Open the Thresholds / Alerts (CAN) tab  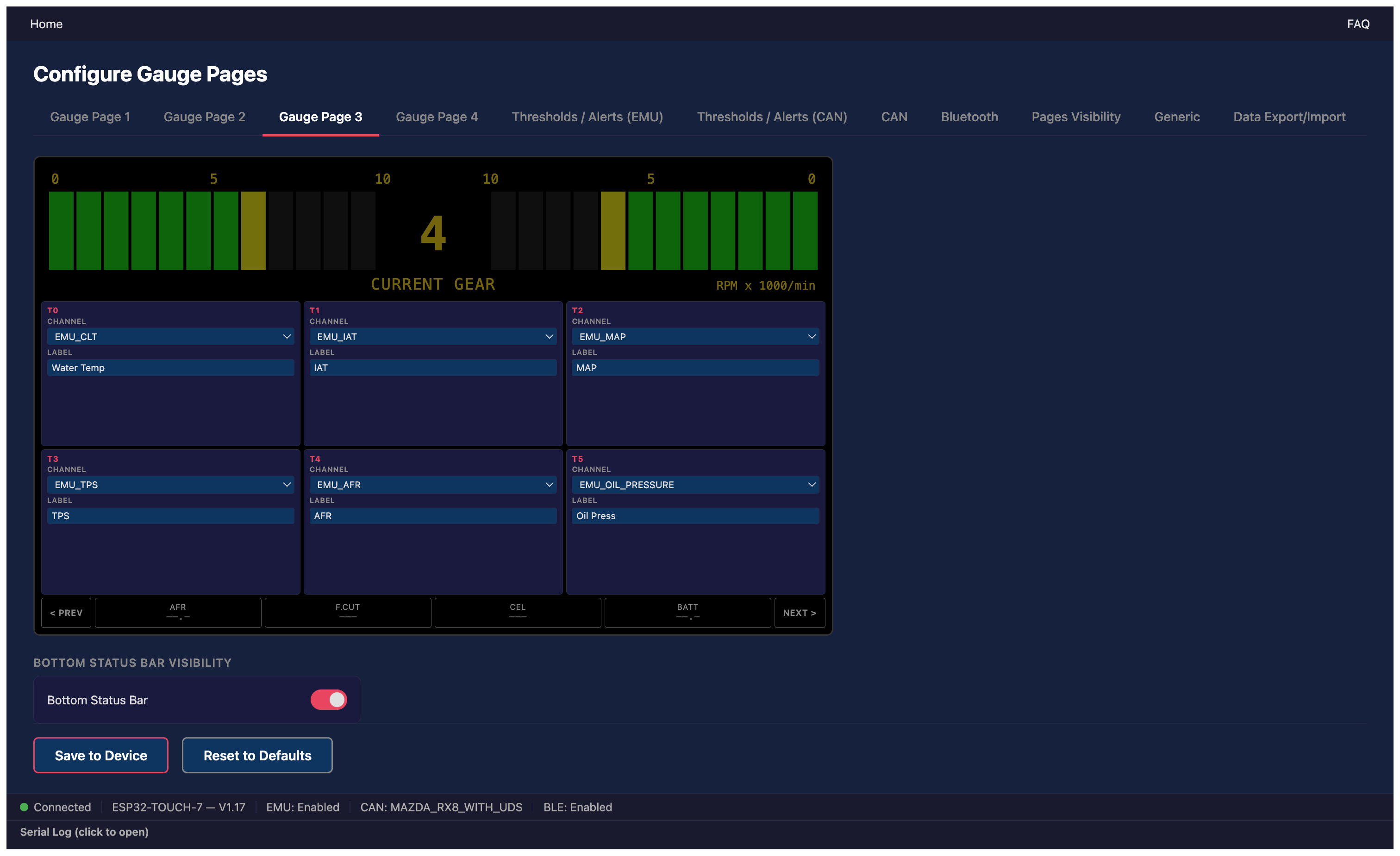coord(772,117)
